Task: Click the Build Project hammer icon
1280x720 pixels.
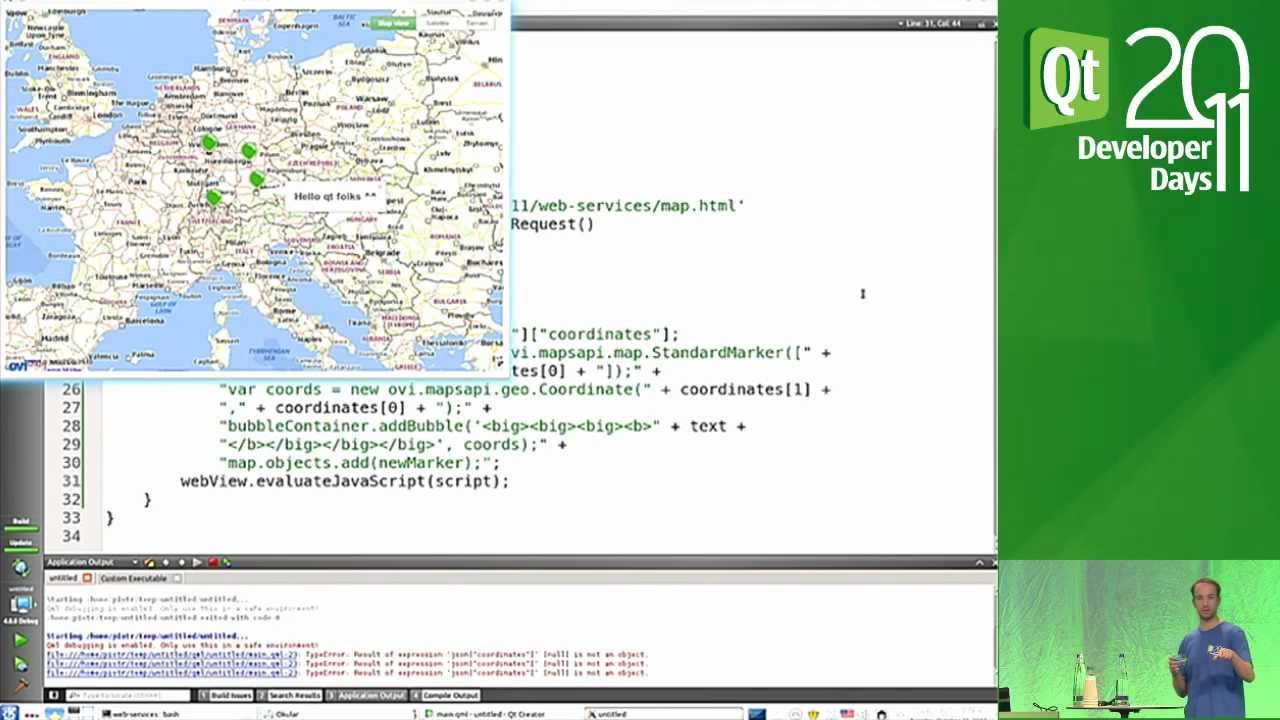Action: pyautogui.click(x=21, y=686)
